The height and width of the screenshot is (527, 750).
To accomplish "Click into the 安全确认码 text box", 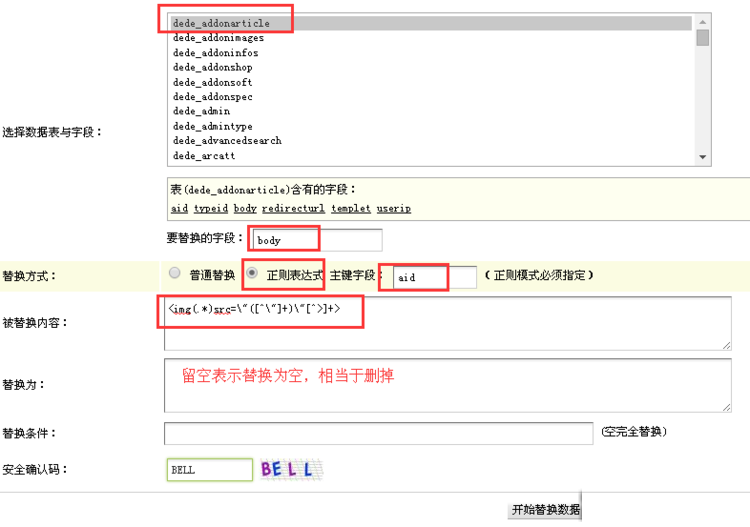I will 210,469.
